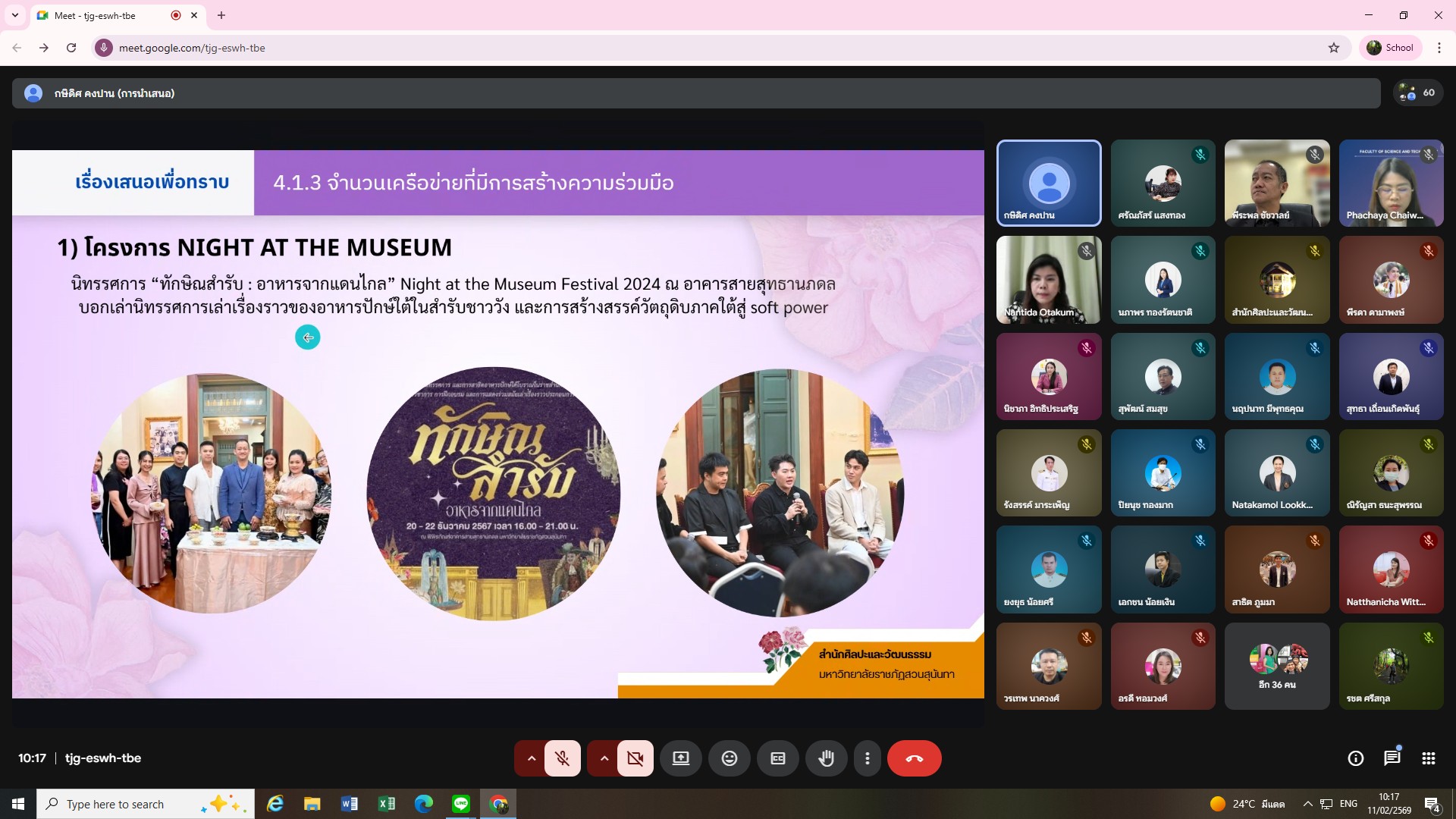Expand video settings arrow beside camera
This screenshot has height=819, width=1456.
click(604, 758)
